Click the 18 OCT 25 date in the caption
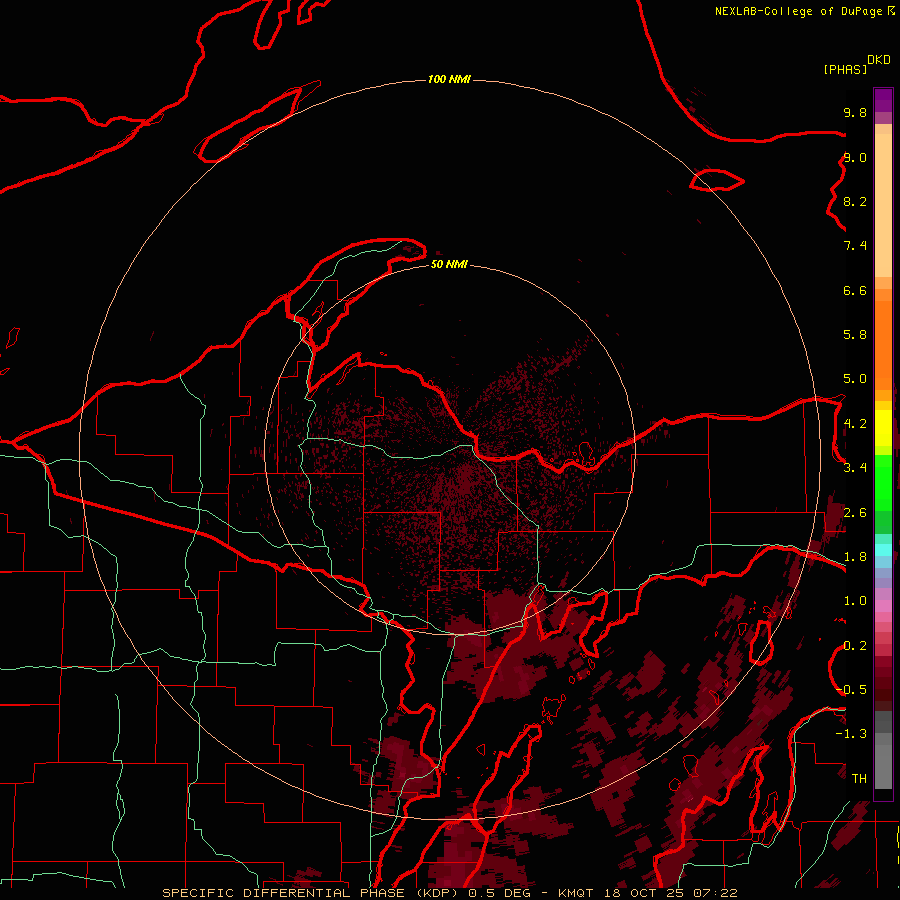This screenshot has height=900, width=900. click(646, 893)
